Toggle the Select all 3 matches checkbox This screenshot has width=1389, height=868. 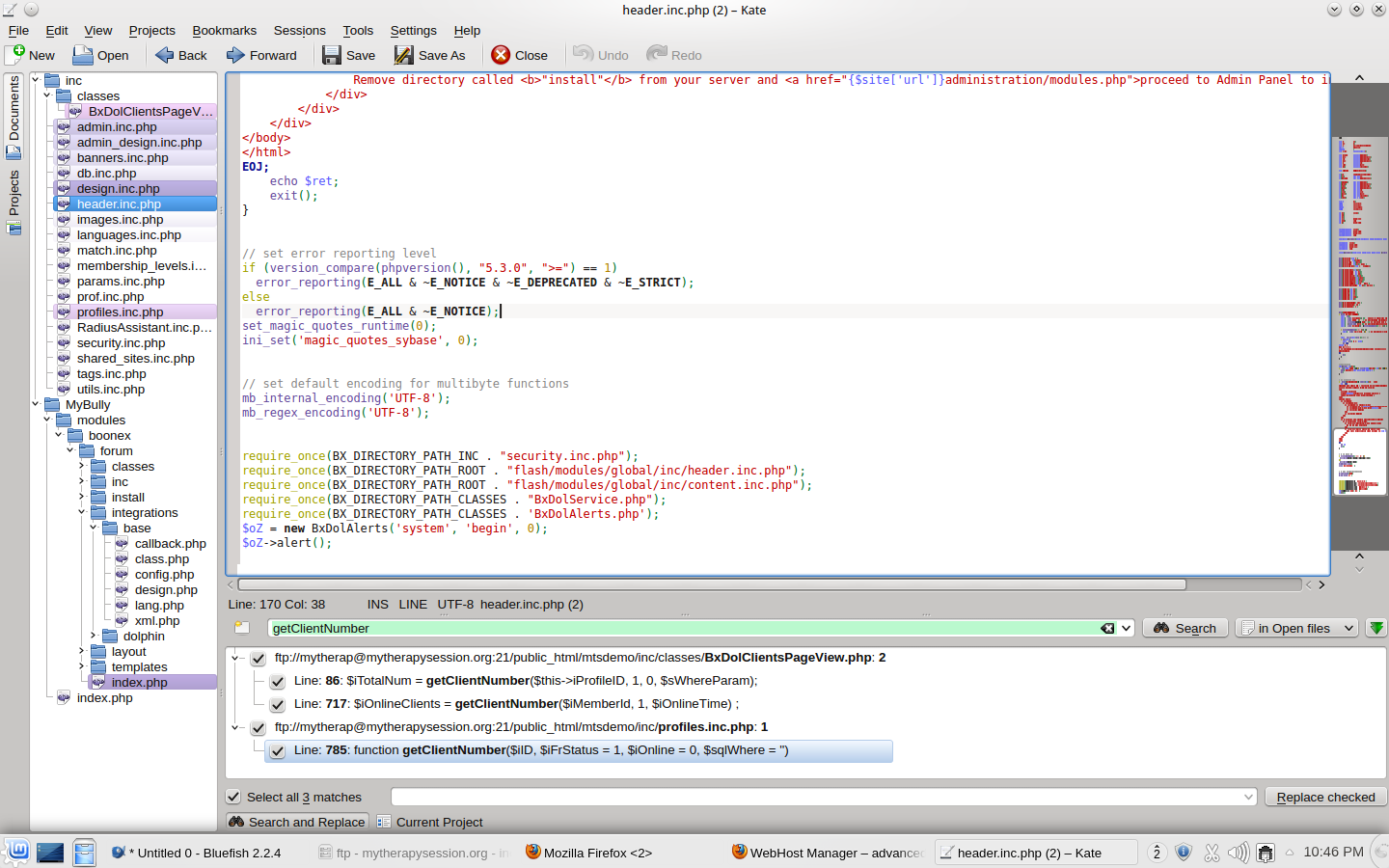pyautogui.click(x=233, y=797)
